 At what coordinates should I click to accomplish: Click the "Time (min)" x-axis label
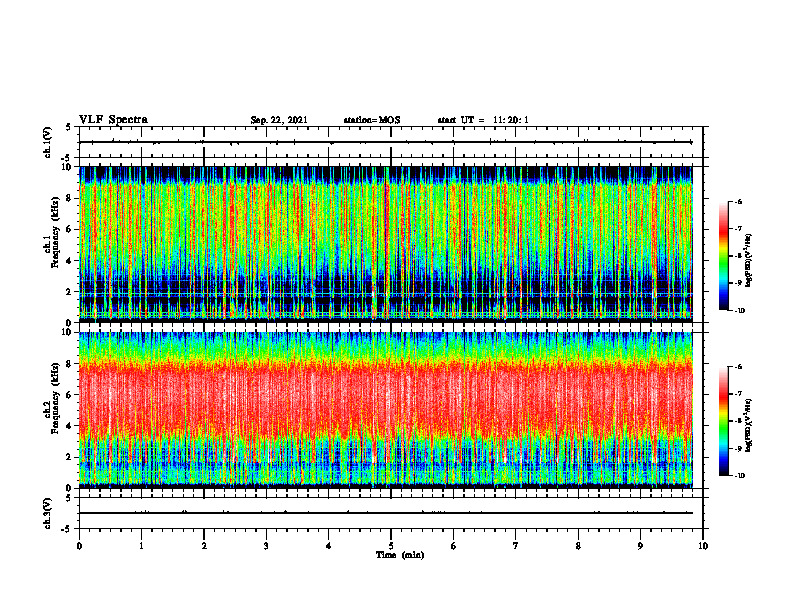pos(400,555)
